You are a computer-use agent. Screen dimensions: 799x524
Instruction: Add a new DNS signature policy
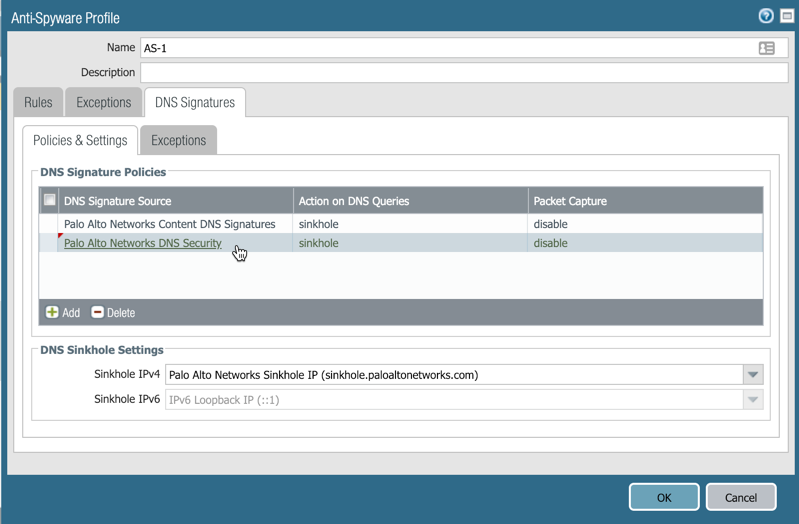click(x=63, y=313)
